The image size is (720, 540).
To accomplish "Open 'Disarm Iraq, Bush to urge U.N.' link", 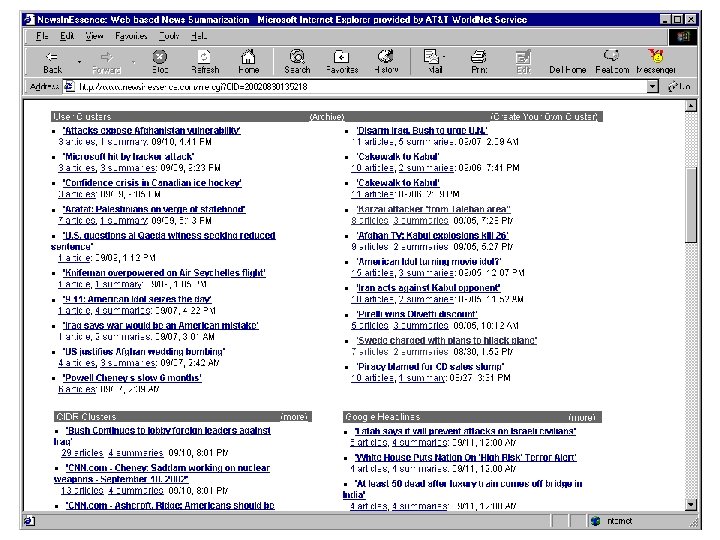I will (422, 130).
